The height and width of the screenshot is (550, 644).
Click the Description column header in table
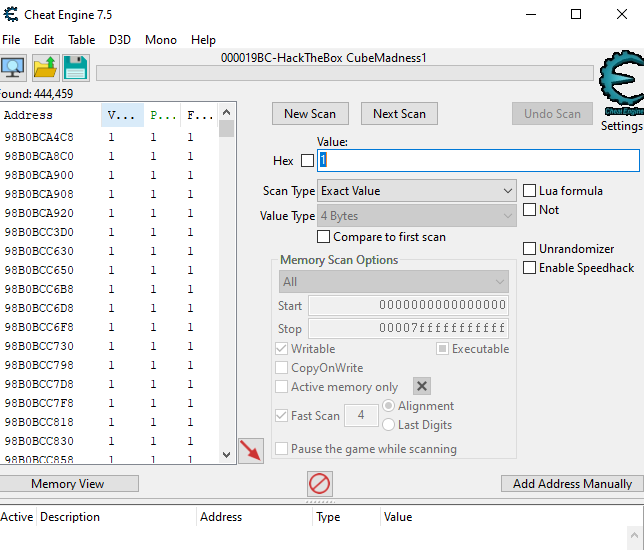click(x=117, y=517)
